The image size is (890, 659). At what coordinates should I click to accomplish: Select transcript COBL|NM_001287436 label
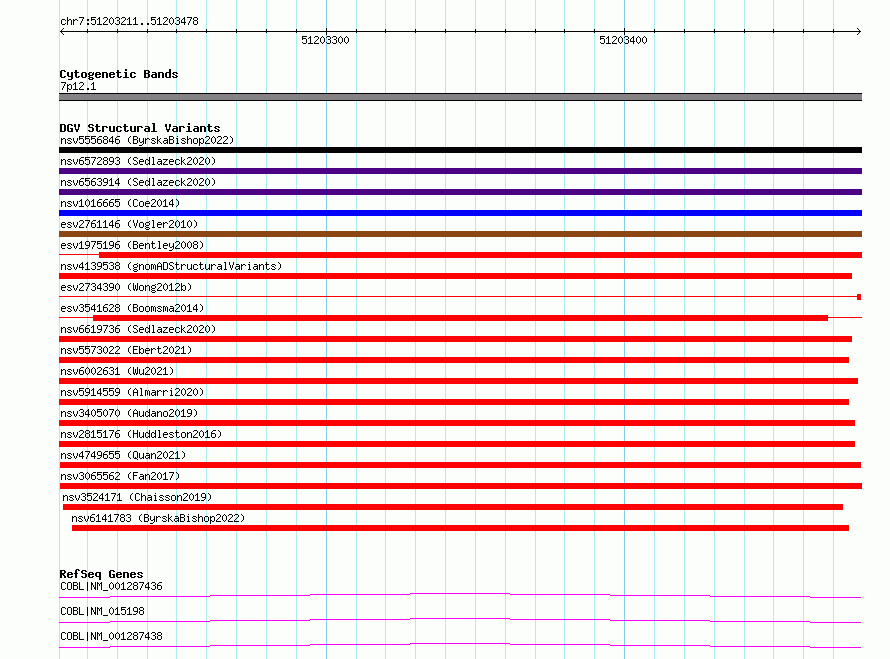click(x=111, y=586)
